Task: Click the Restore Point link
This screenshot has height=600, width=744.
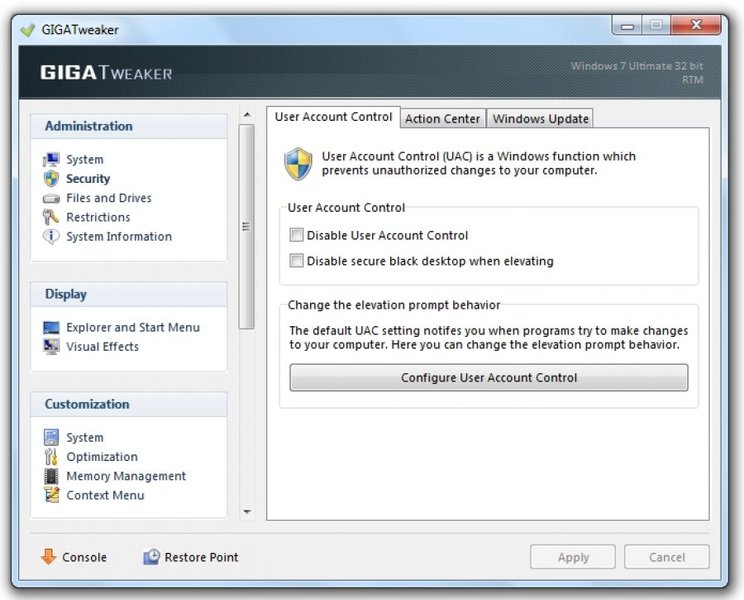Action: (191, 557)
